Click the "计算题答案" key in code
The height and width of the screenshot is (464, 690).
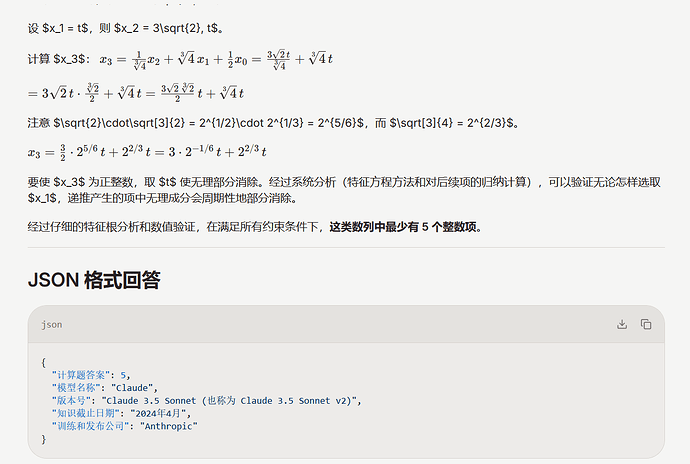pyautogui.click(x=81, y=375)
